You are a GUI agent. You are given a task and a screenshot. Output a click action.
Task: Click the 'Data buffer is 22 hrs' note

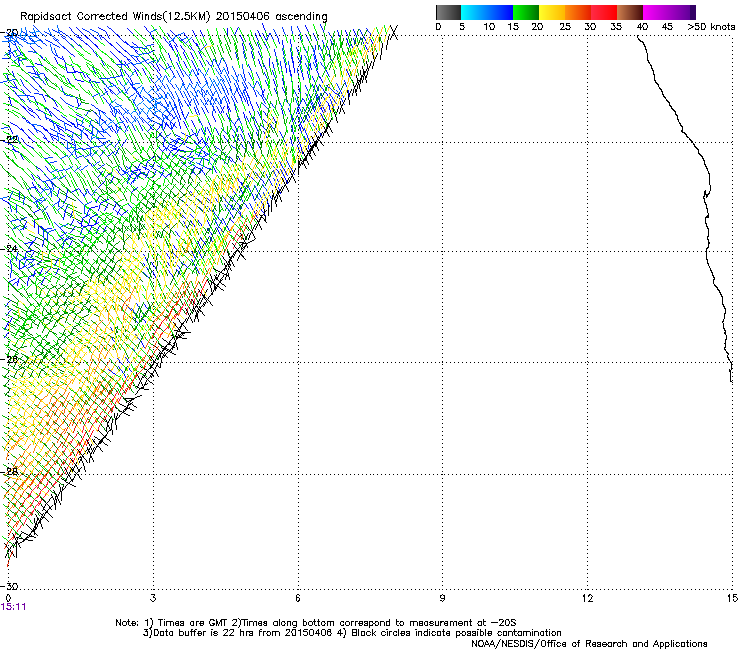(x=202, y=633)
